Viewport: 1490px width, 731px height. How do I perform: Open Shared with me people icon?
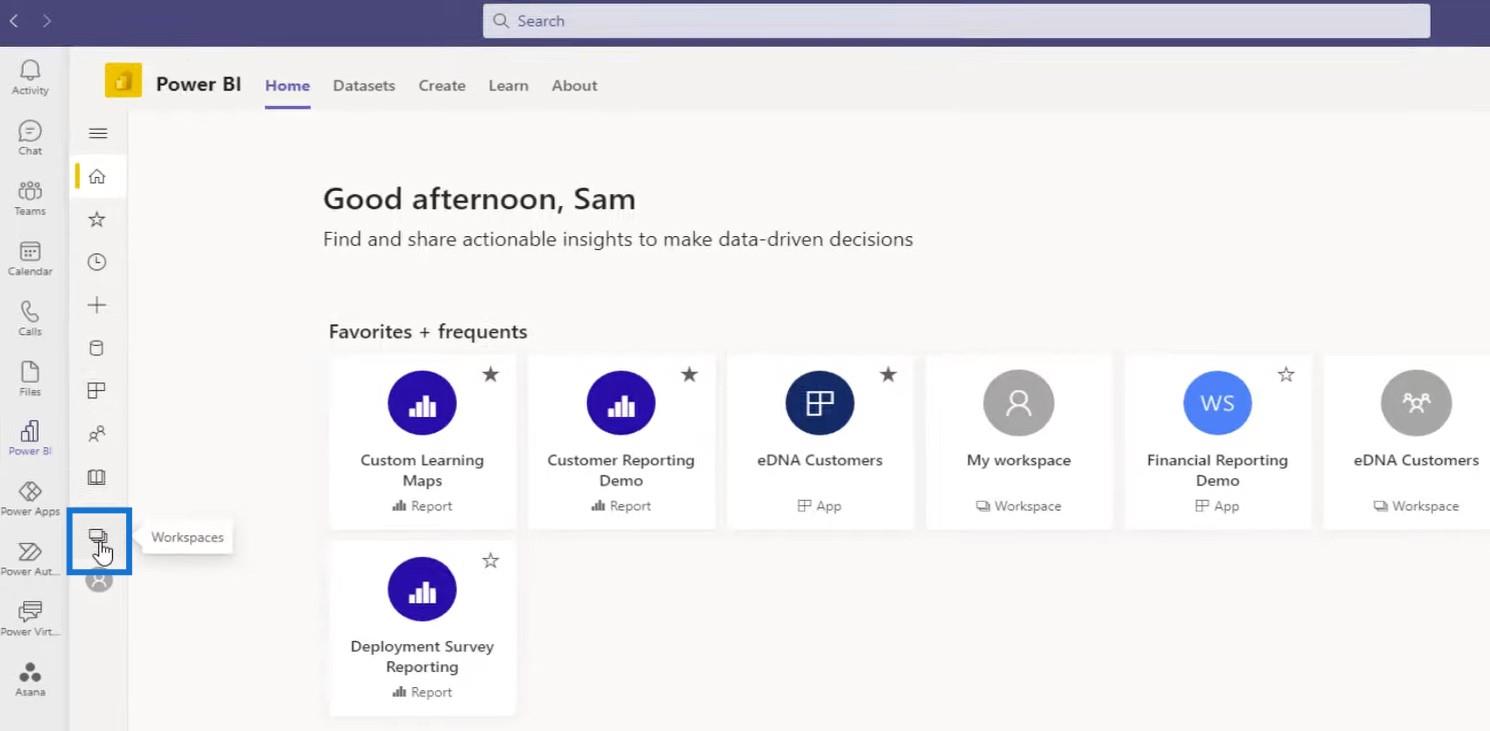click(x=97, y=434)
